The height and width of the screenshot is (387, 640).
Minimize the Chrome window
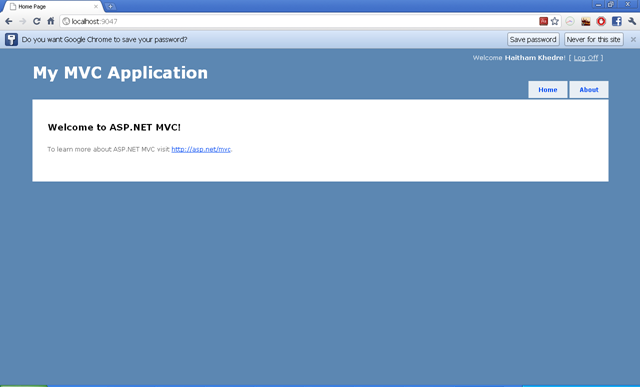598,4
